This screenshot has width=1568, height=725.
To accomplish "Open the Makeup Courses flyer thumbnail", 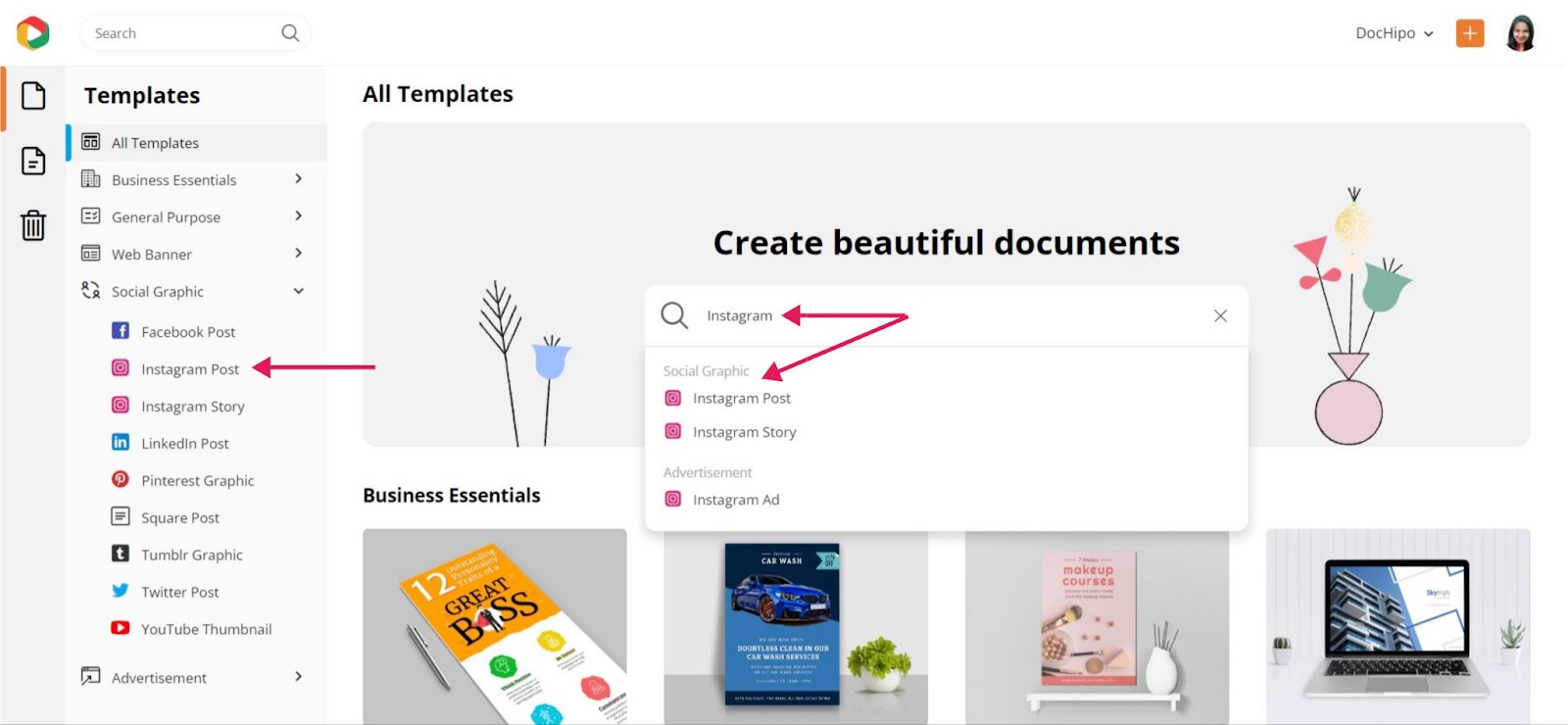I will point(1097,627).
